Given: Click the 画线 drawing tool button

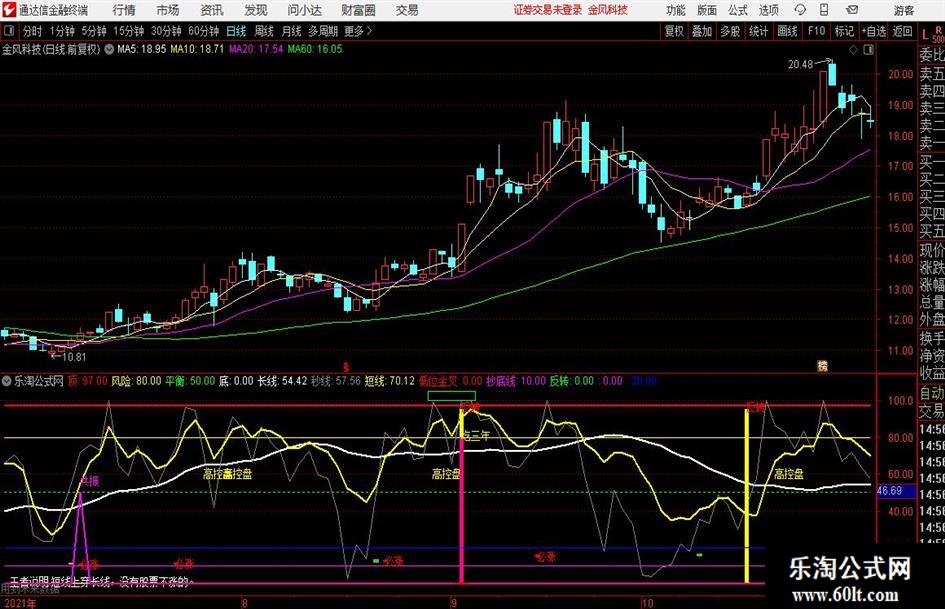Looking at the screenshot, I should 787,31.
